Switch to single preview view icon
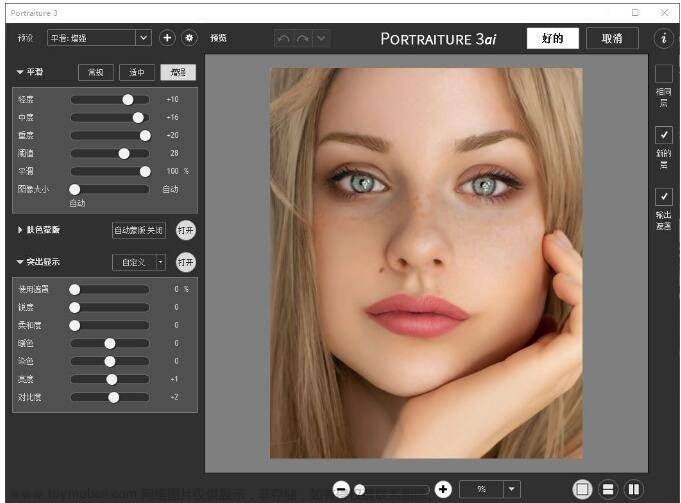This screenshot has height=503, width=681. [x=582, y=490]
